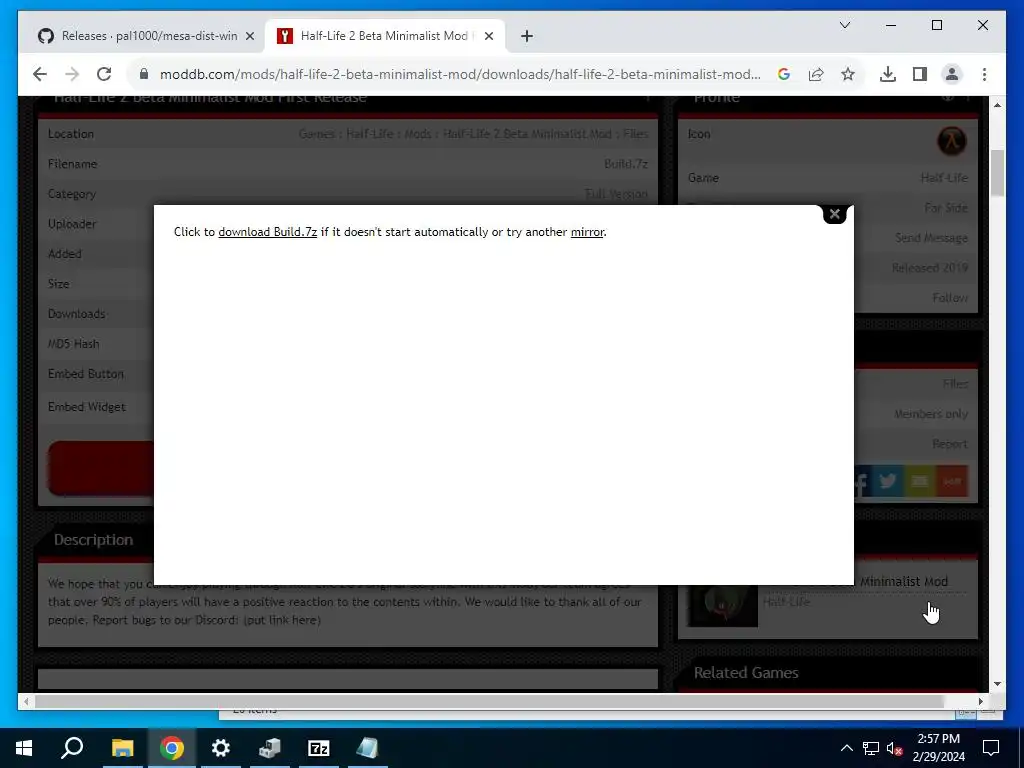
Task: Click the download Build.7z link
Action: click(268, 232)
